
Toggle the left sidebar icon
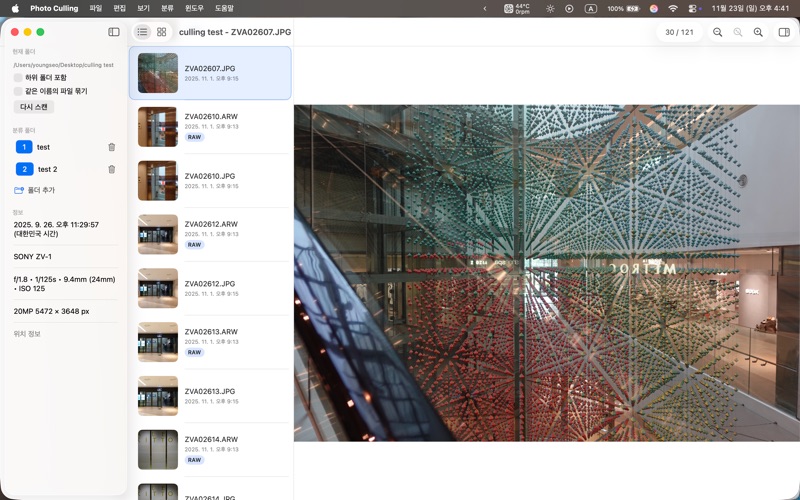(114, 32)
